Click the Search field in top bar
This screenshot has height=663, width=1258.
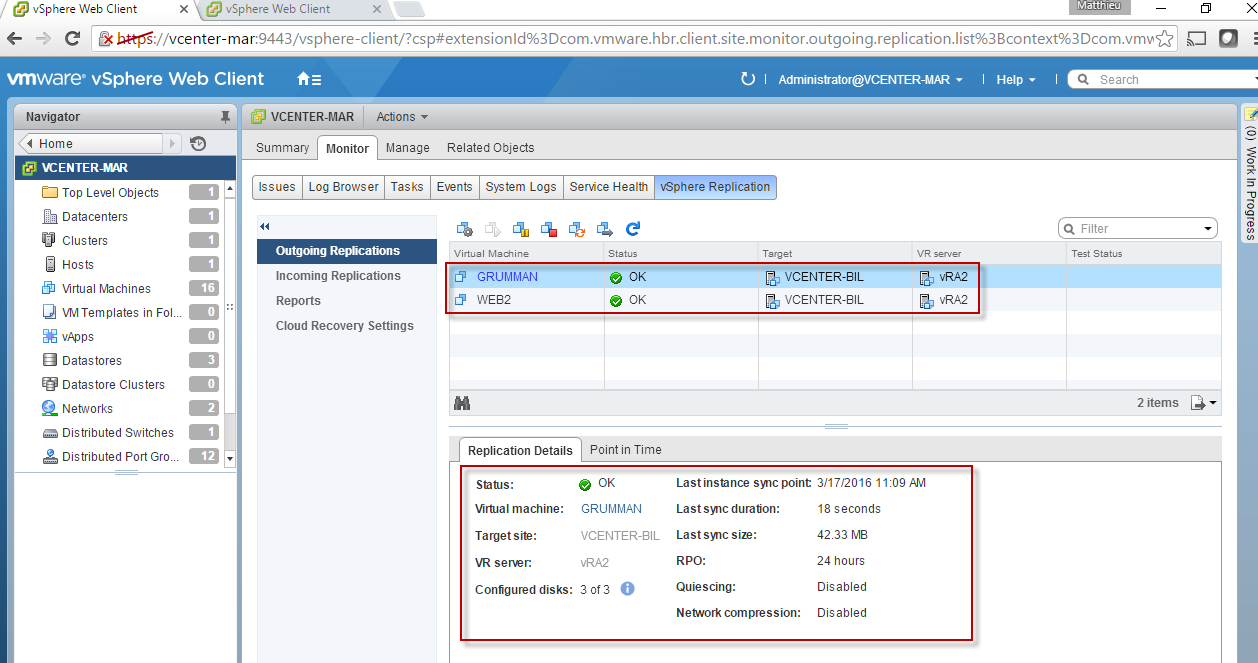coord(1165,79)
